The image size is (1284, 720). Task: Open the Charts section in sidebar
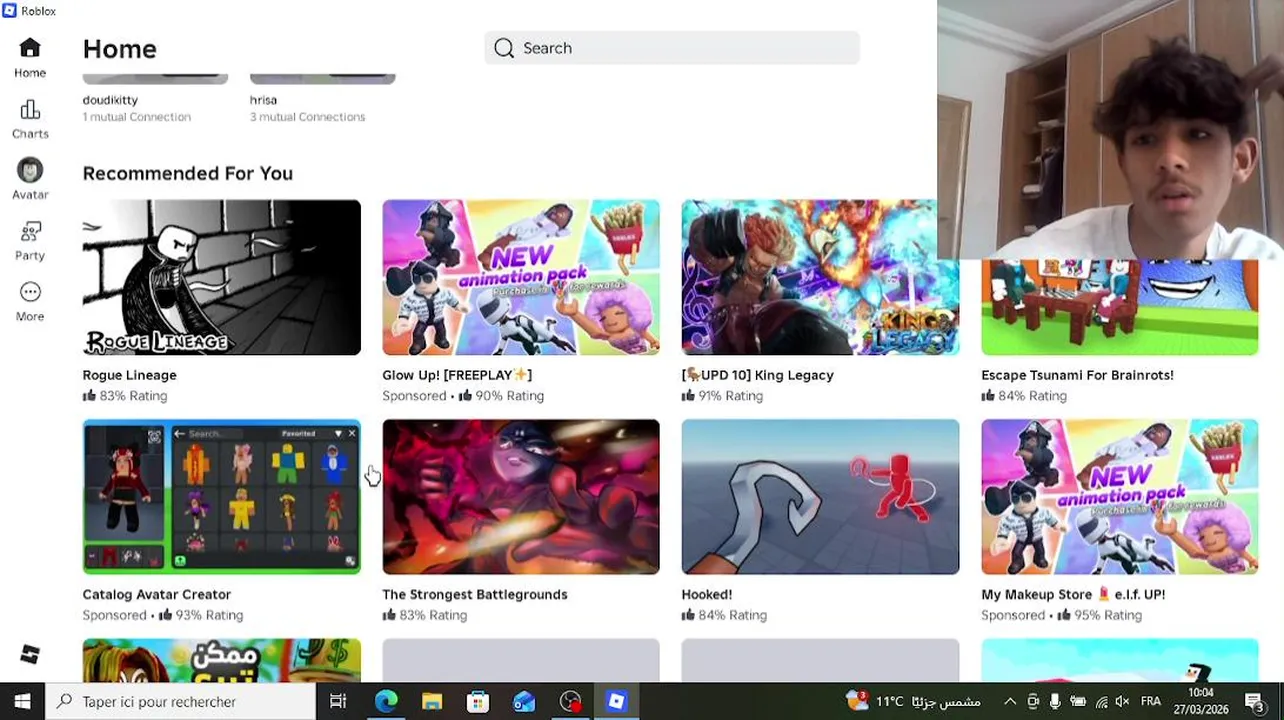30,119
